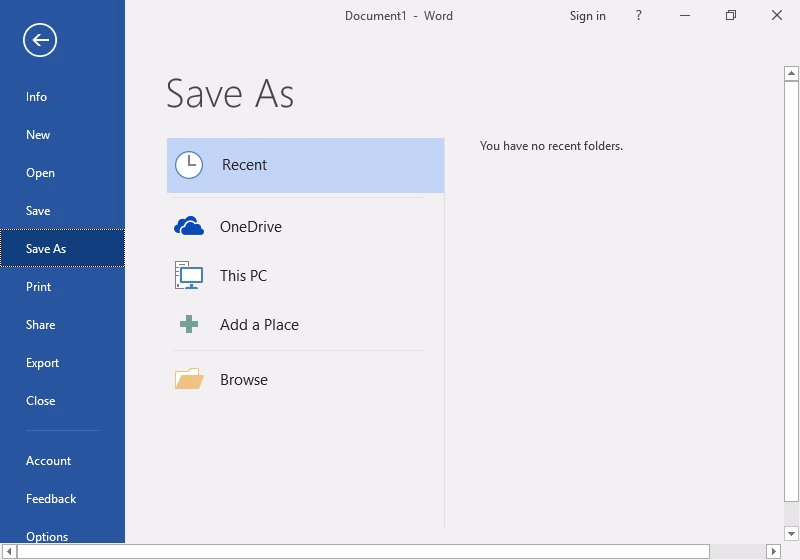Click the Add a Place plus icon
800x560 pixels.
pyautogui.click(x=189, y=324)
